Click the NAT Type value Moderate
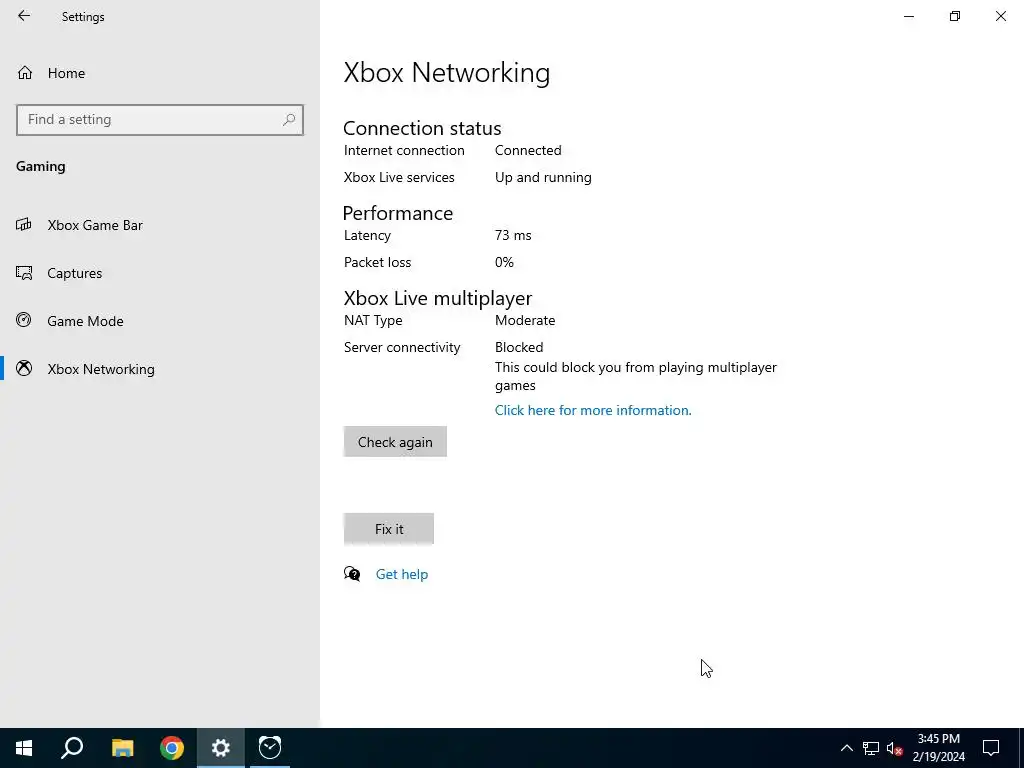 pyautogui.click(x=525, y=321)
